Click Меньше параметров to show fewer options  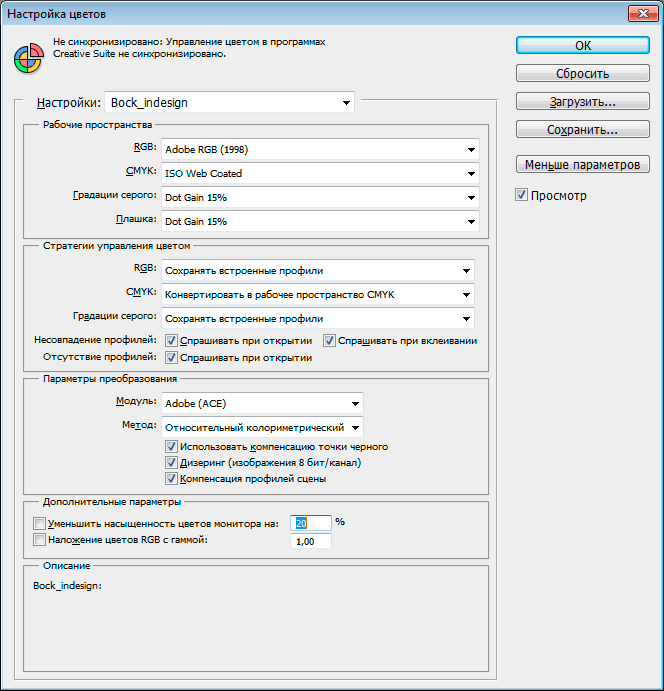(582, 164)
